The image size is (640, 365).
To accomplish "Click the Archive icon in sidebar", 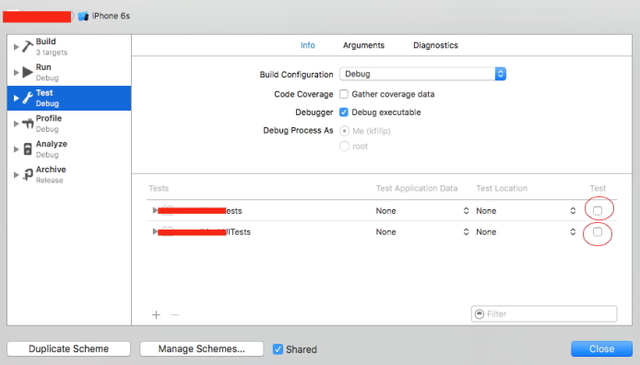I will click(x=27, y=175).
